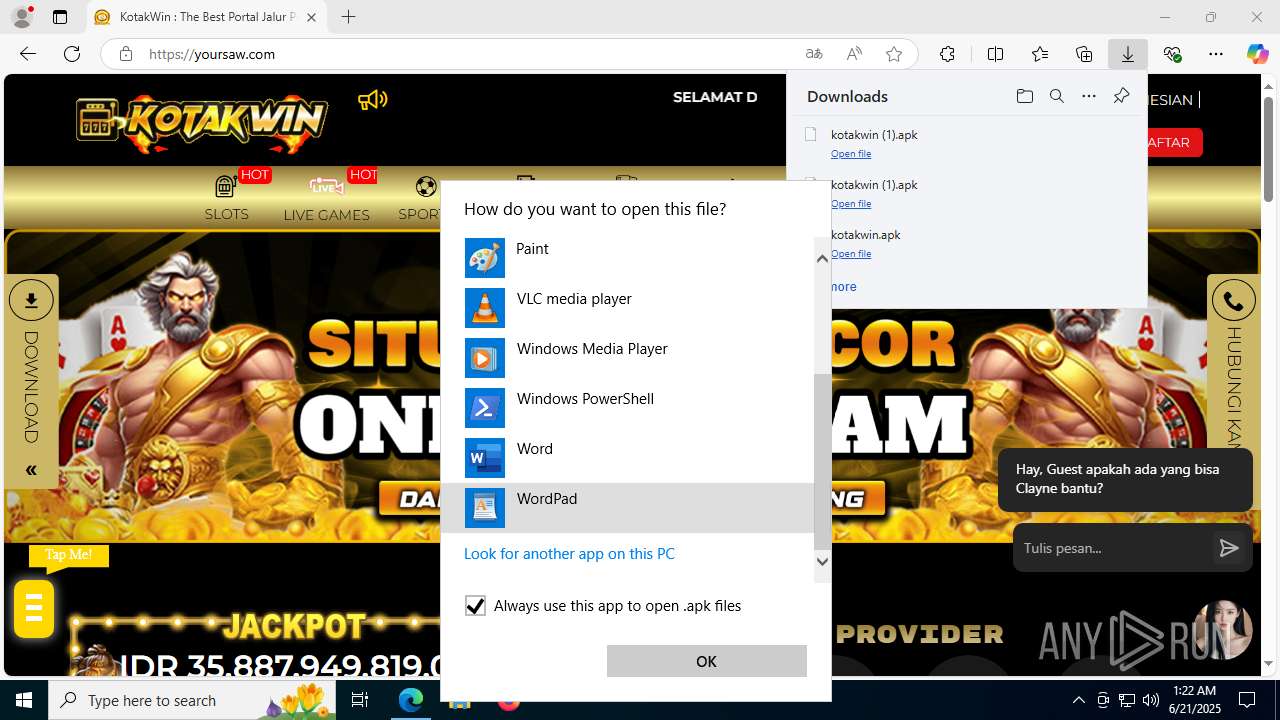Open SLOTS category on website
Screen dimensions: 1280x720
pos(227,197)
